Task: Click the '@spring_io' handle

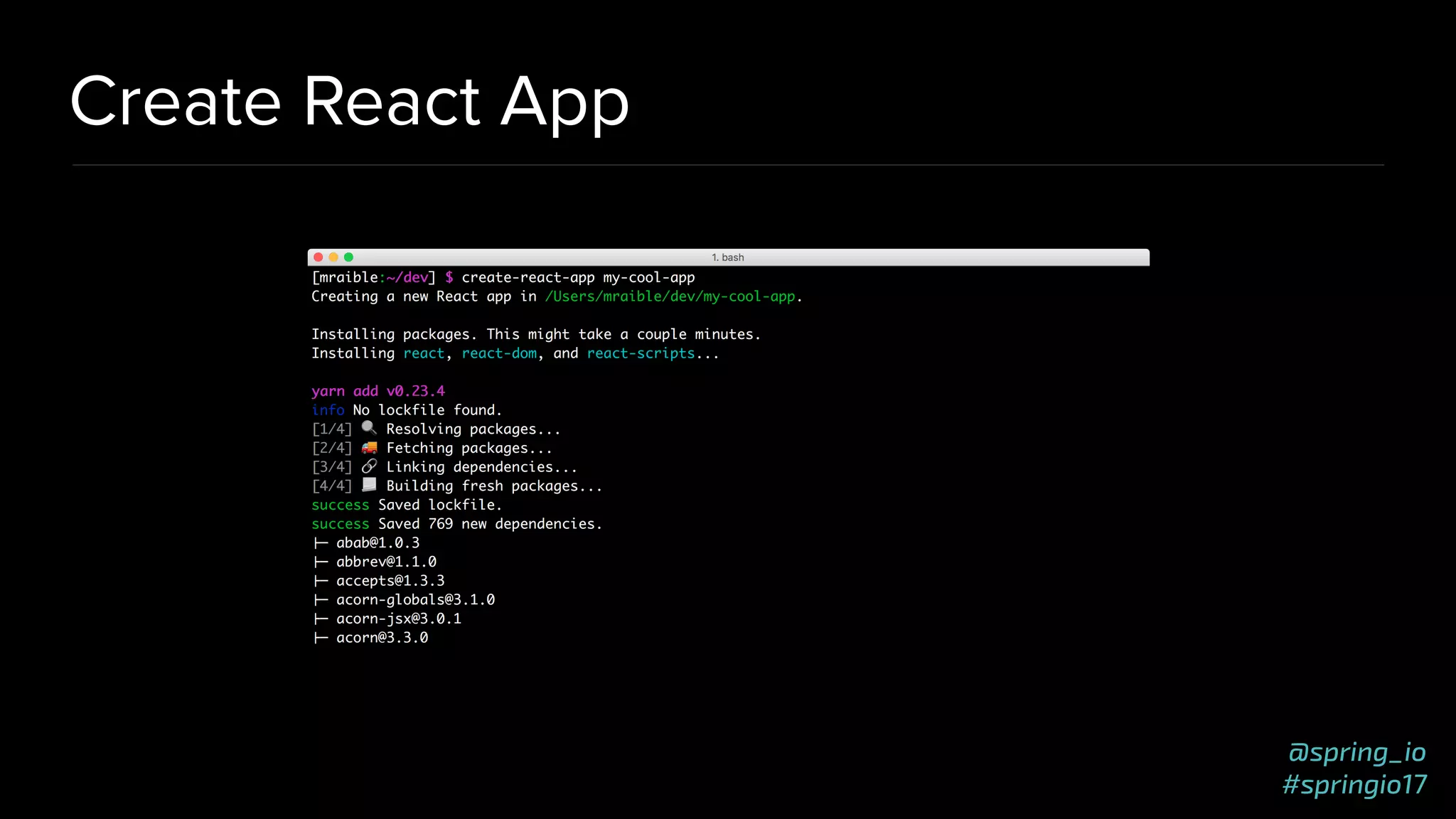Action: (x=1357, y=752)
